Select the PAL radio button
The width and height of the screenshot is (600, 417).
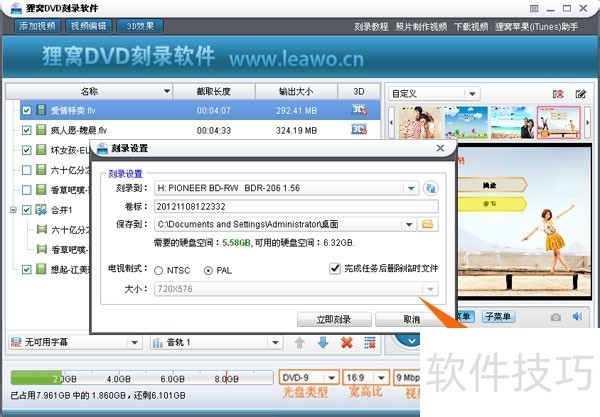(208, 270)
